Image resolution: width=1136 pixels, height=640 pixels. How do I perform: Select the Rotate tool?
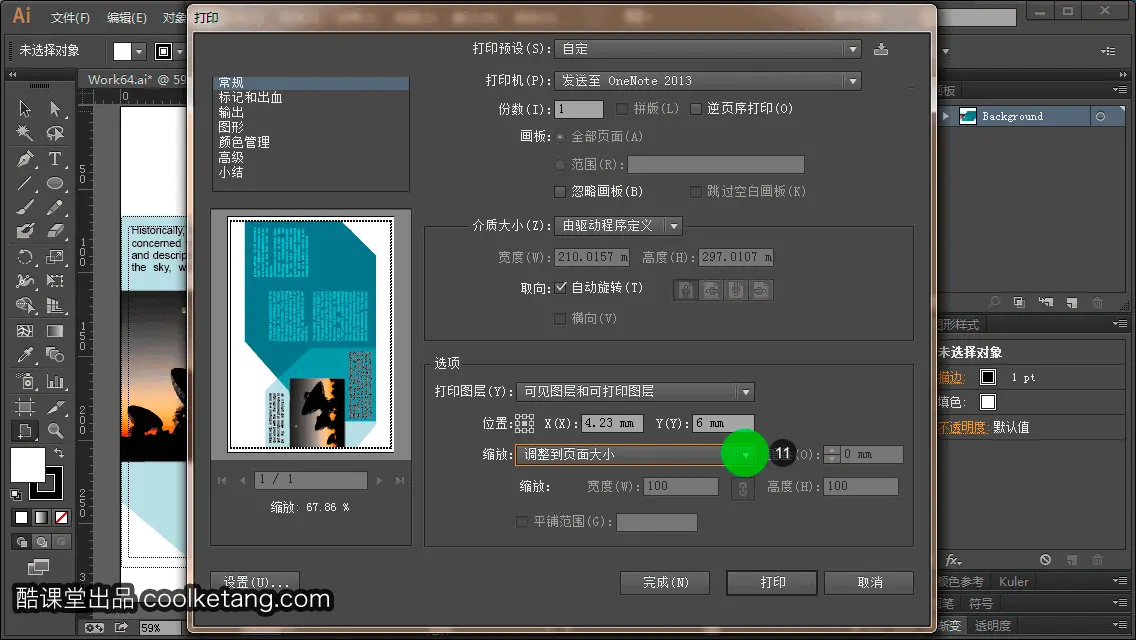(25, 257)
